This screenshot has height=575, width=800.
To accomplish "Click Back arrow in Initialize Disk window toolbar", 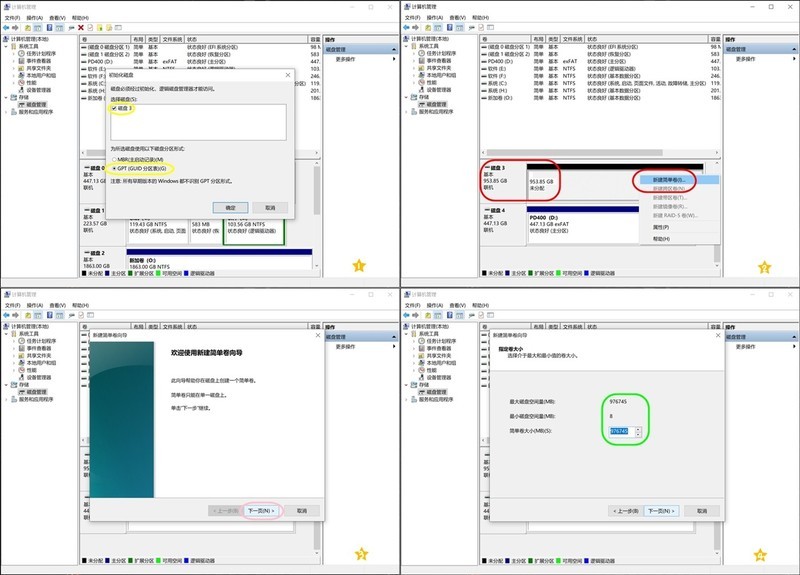I will [6, 28].
